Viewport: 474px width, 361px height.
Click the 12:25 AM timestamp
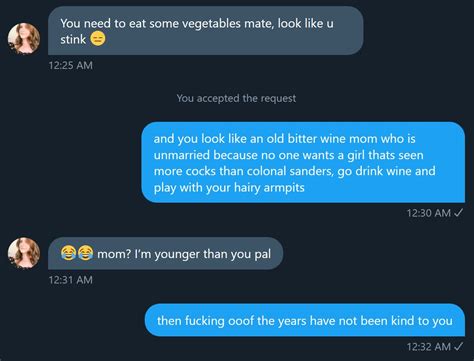71,65
